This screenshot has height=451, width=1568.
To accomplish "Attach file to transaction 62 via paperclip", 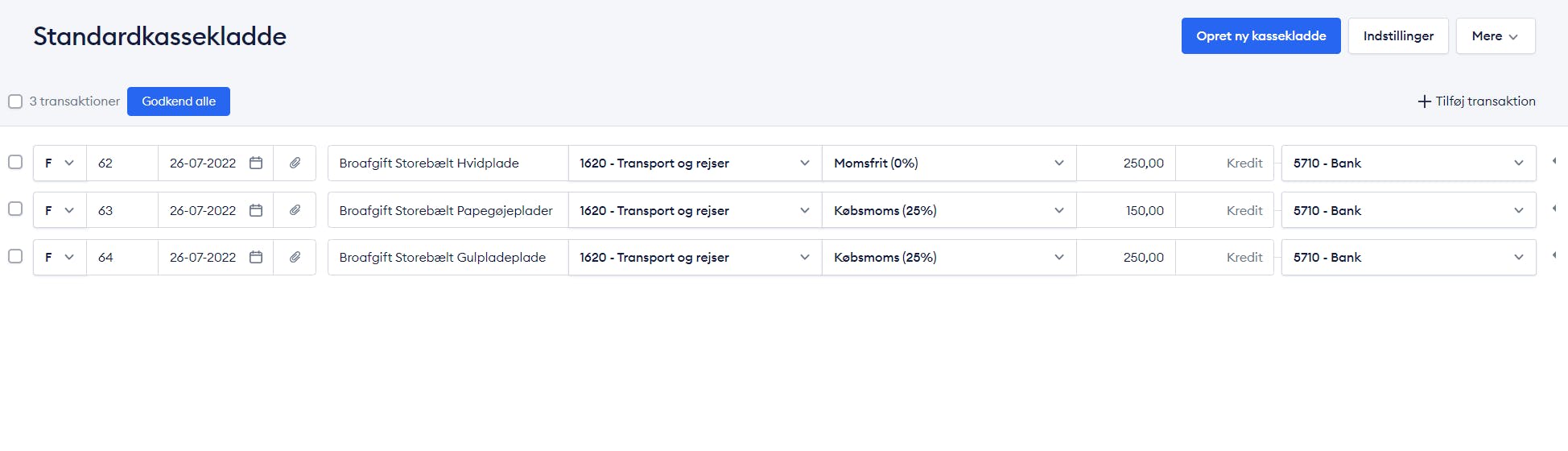I will pyautogui.click(x=295, y=163).
